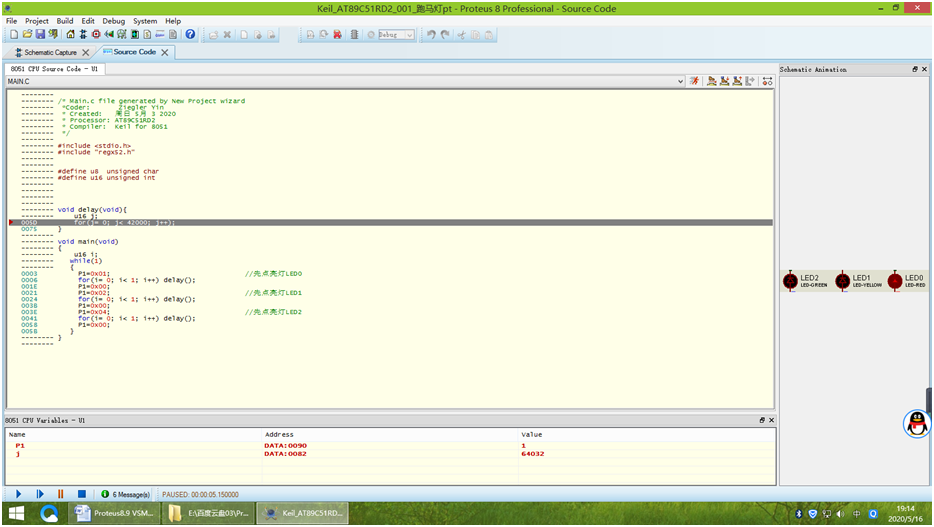Open the 3D Visualizer toolbar icon
The width and height of the screenshot is (934, 527).
tap(109, 35)
